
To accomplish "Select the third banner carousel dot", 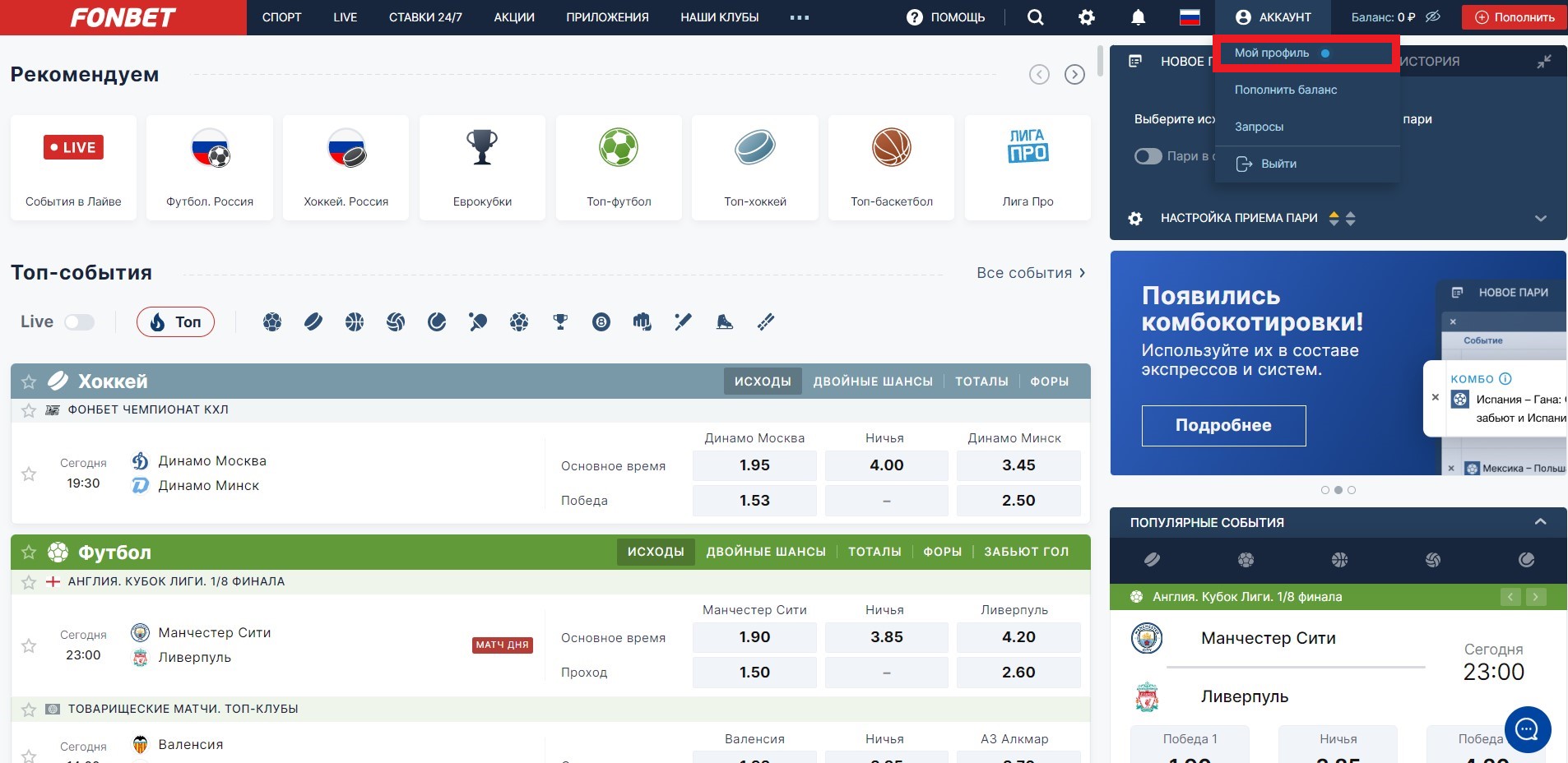I will pos(1352,490).
